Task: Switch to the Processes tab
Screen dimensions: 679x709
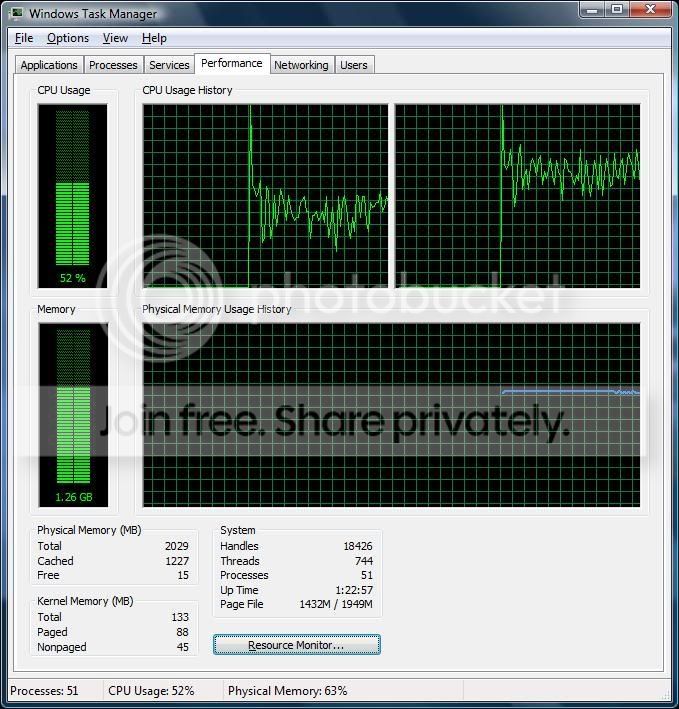Action: point(113,65)
